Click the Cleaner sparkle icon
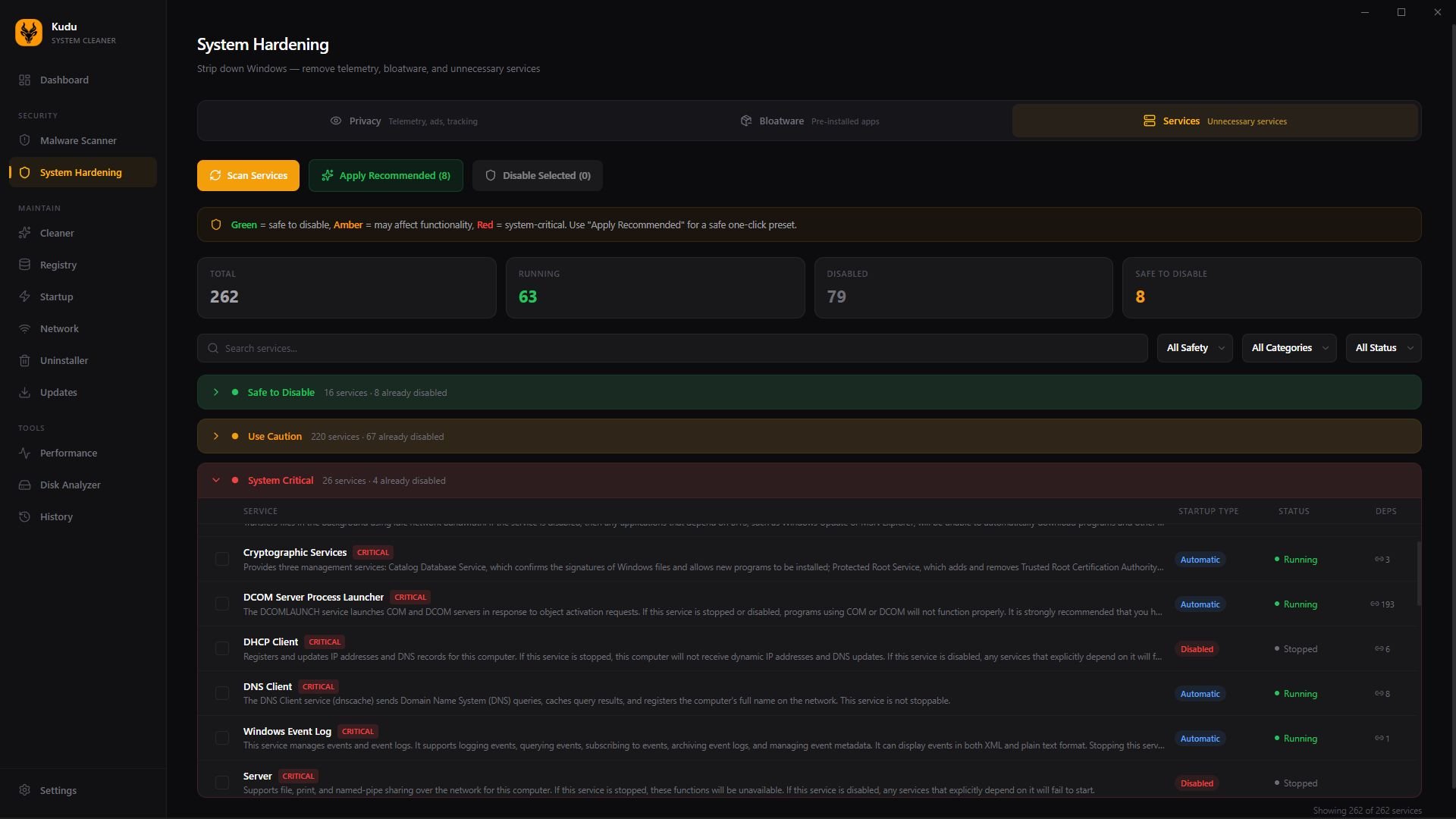Viewport: 1456px width, 819px height. click(24, 234)
